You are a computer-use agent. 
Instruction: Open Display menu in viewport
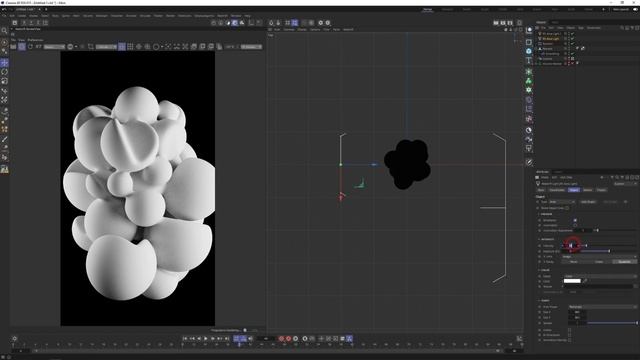click(x=302, y=29)
